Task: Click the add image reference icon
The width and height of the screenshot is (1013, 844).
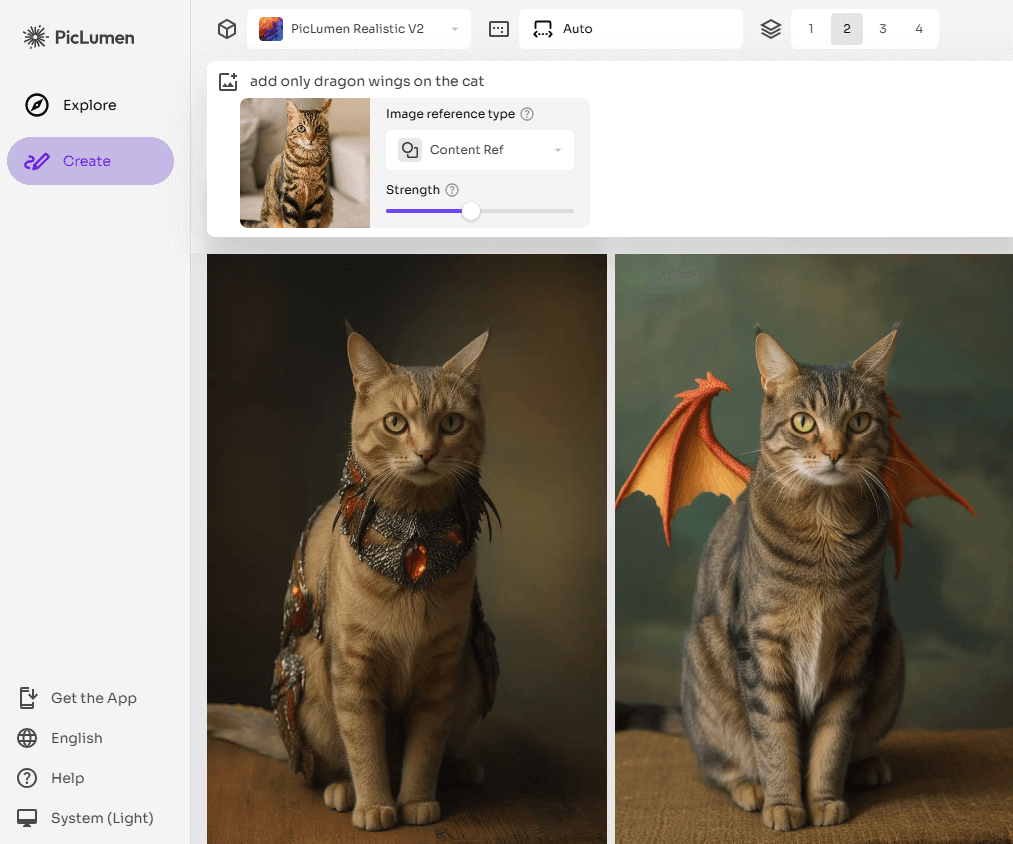Action: [x=228, y=82]
